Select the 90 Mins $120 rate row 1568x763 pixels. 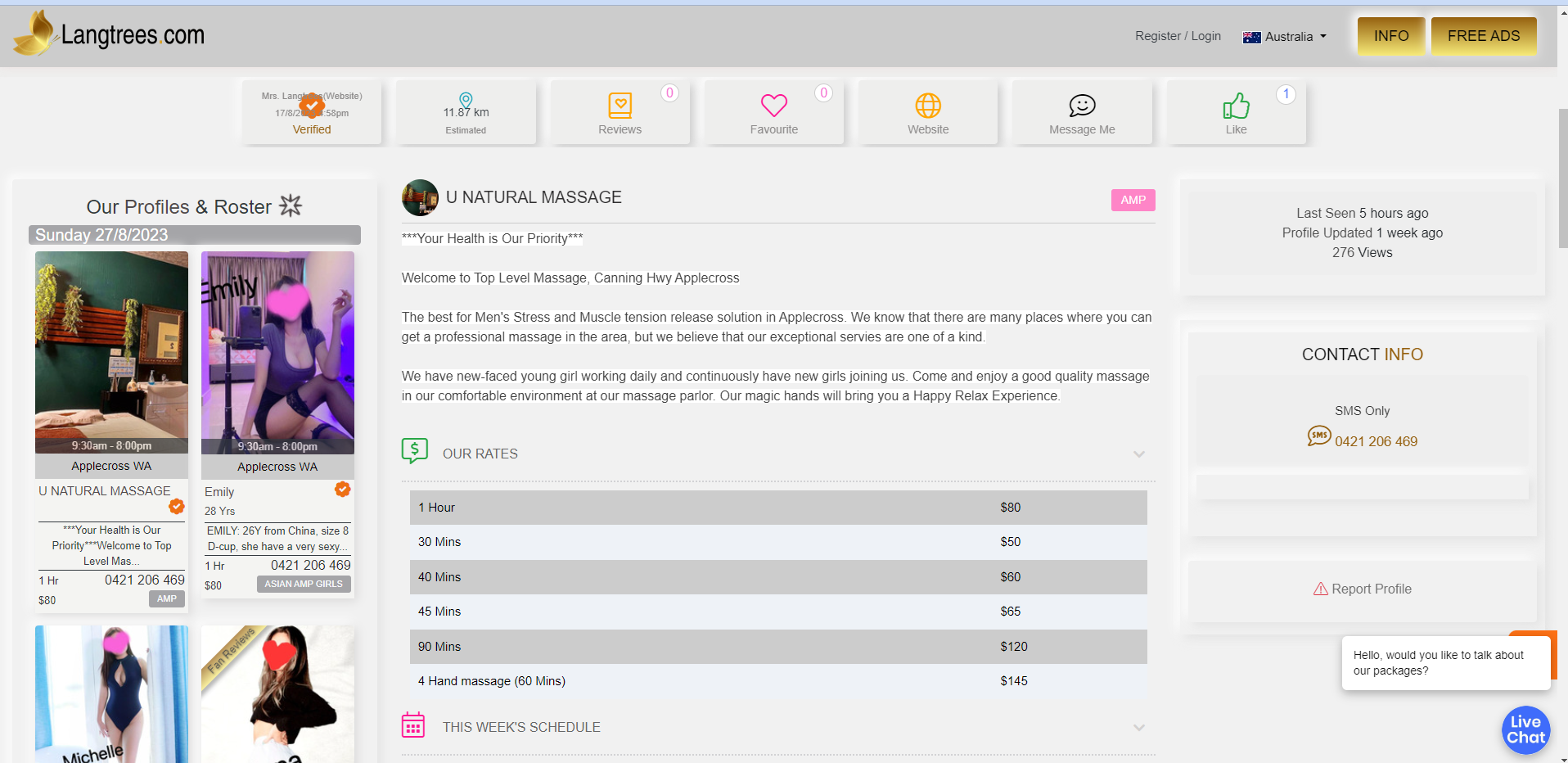(x=778, y=647)
